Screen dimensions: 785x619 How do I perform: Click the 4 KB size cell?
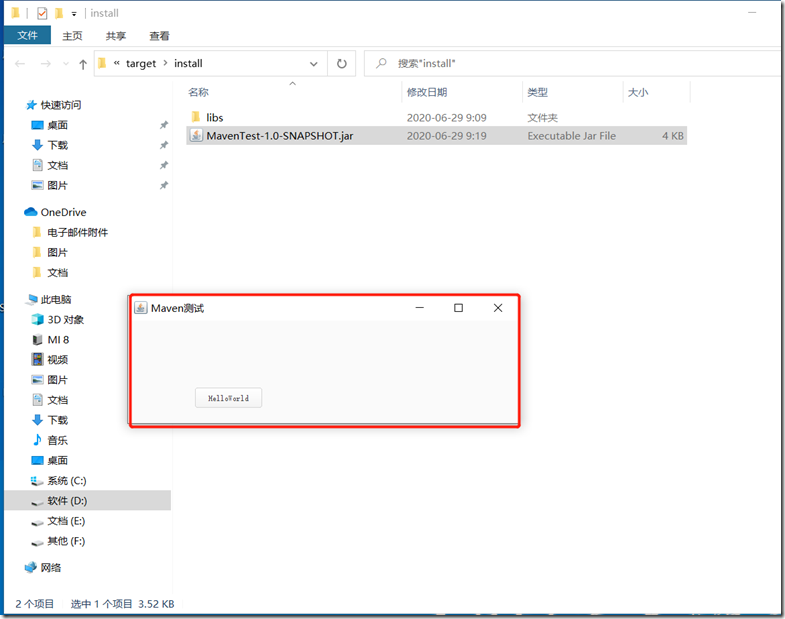coord(672,136)
